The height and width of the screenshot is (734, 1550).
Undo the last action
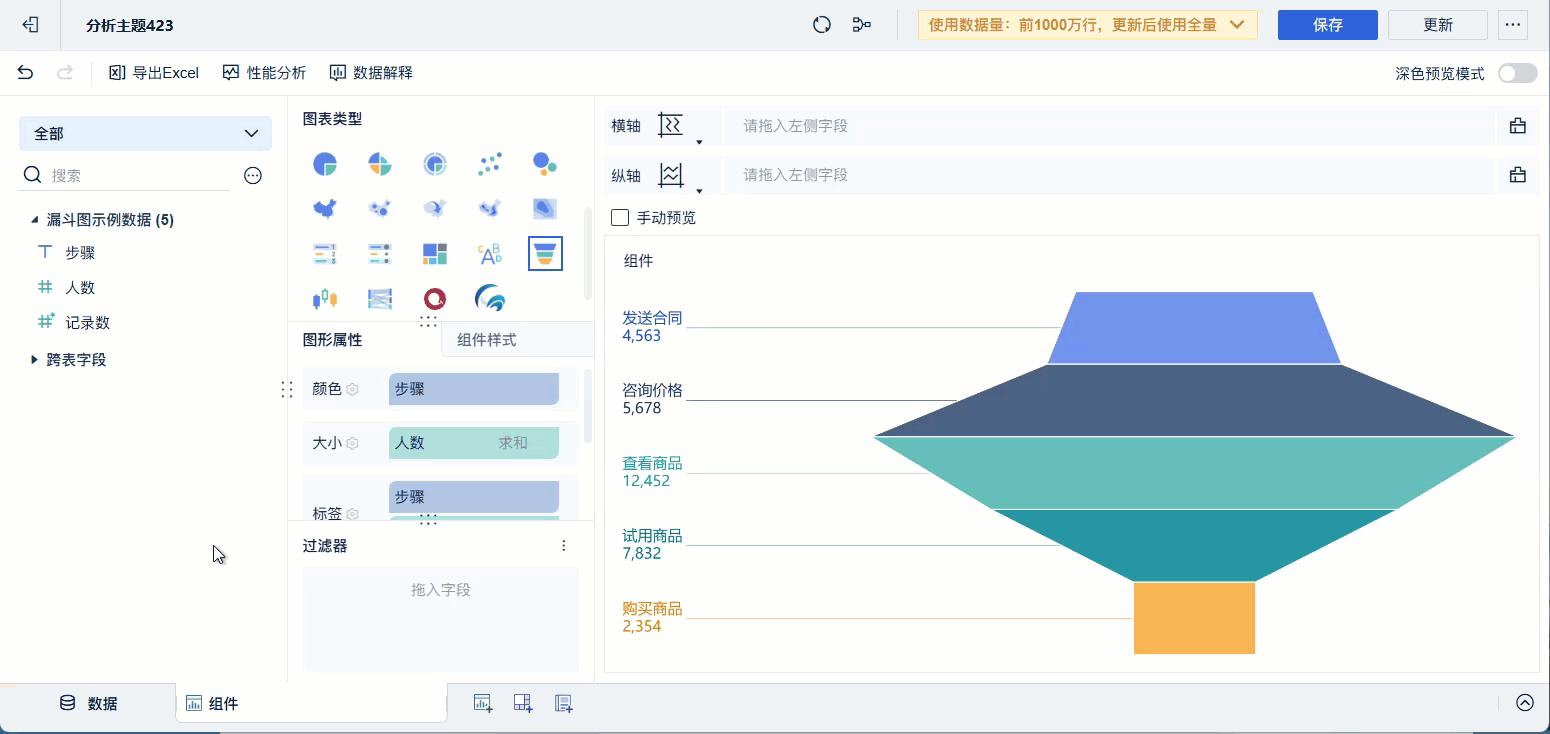click(26, 73)
